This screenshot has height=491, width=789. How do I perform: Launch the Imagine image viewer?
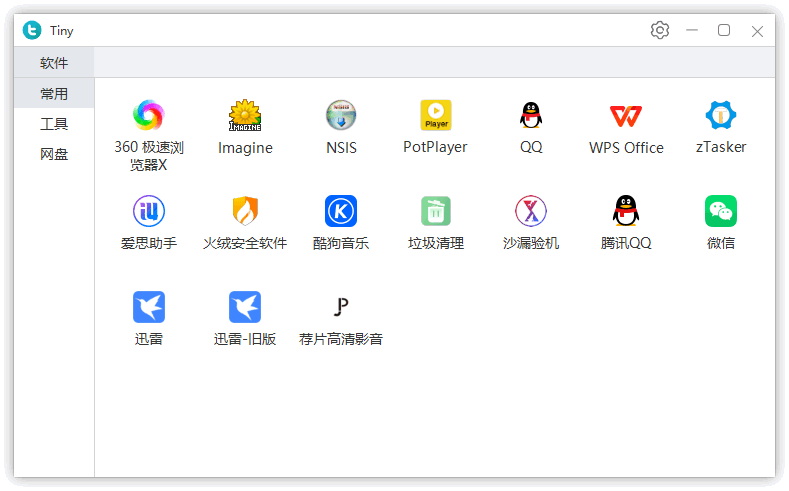[245, 116]
